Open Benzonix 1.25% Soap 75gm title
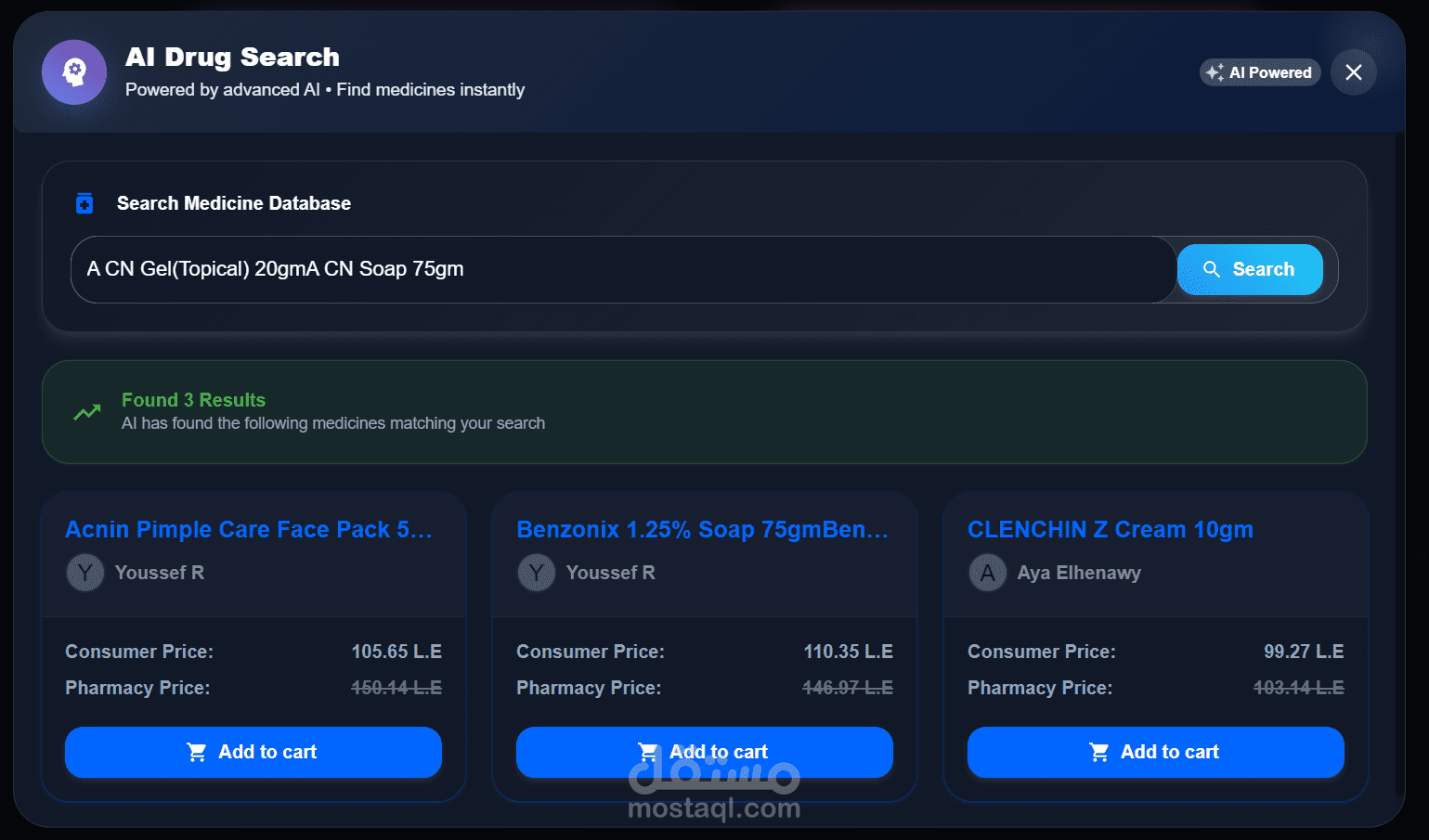 coord(703,529)
